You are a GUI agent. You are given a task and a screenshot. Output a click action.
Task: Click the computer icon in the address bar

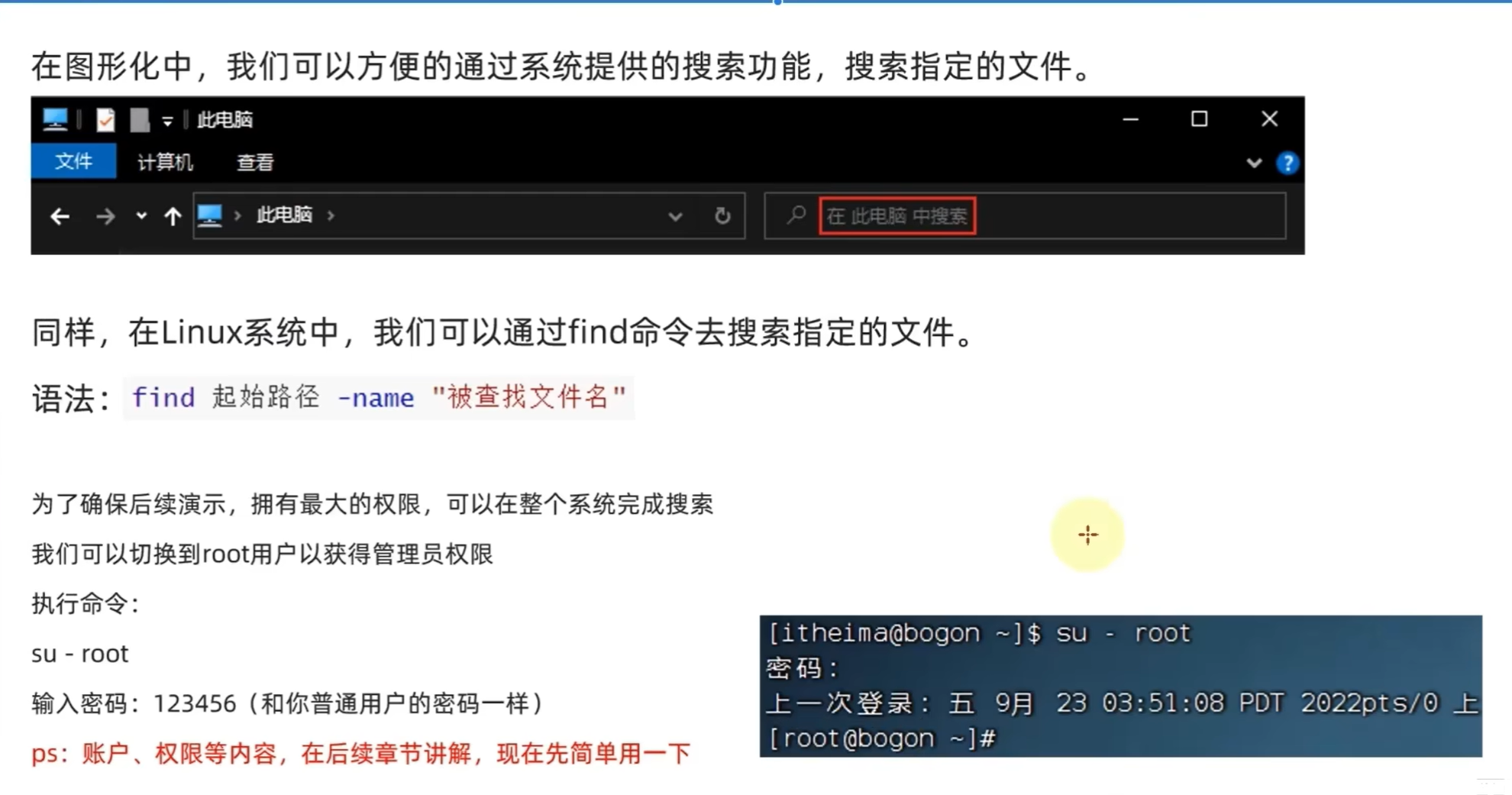210,216
